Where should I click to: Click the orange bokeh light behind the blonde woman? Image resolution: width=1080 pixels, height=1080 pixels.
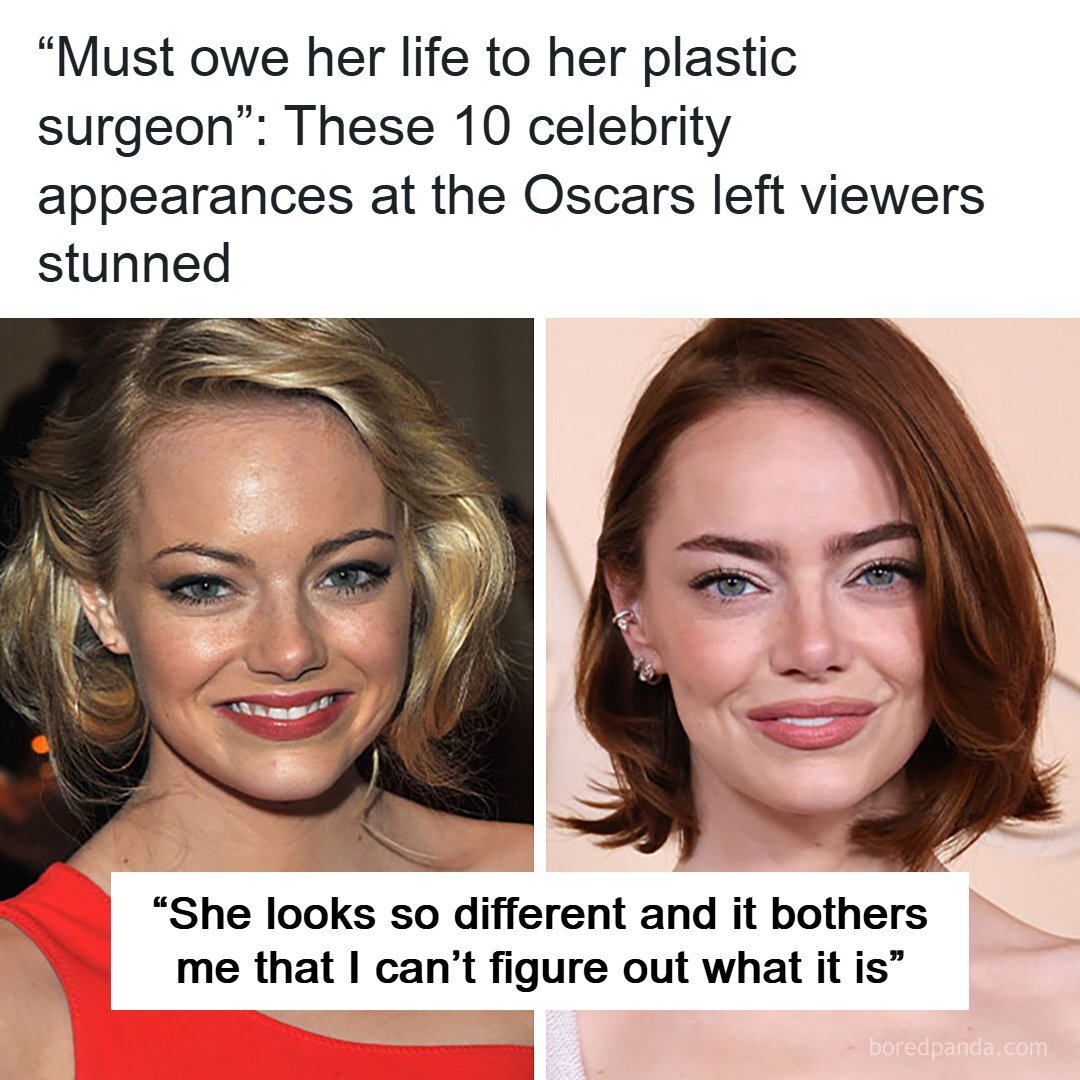pos(40,744)
